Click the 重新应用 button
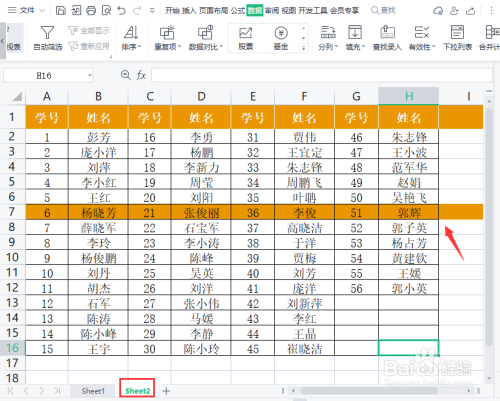This screenshot has width=500, height=401. tap(89, 46)
